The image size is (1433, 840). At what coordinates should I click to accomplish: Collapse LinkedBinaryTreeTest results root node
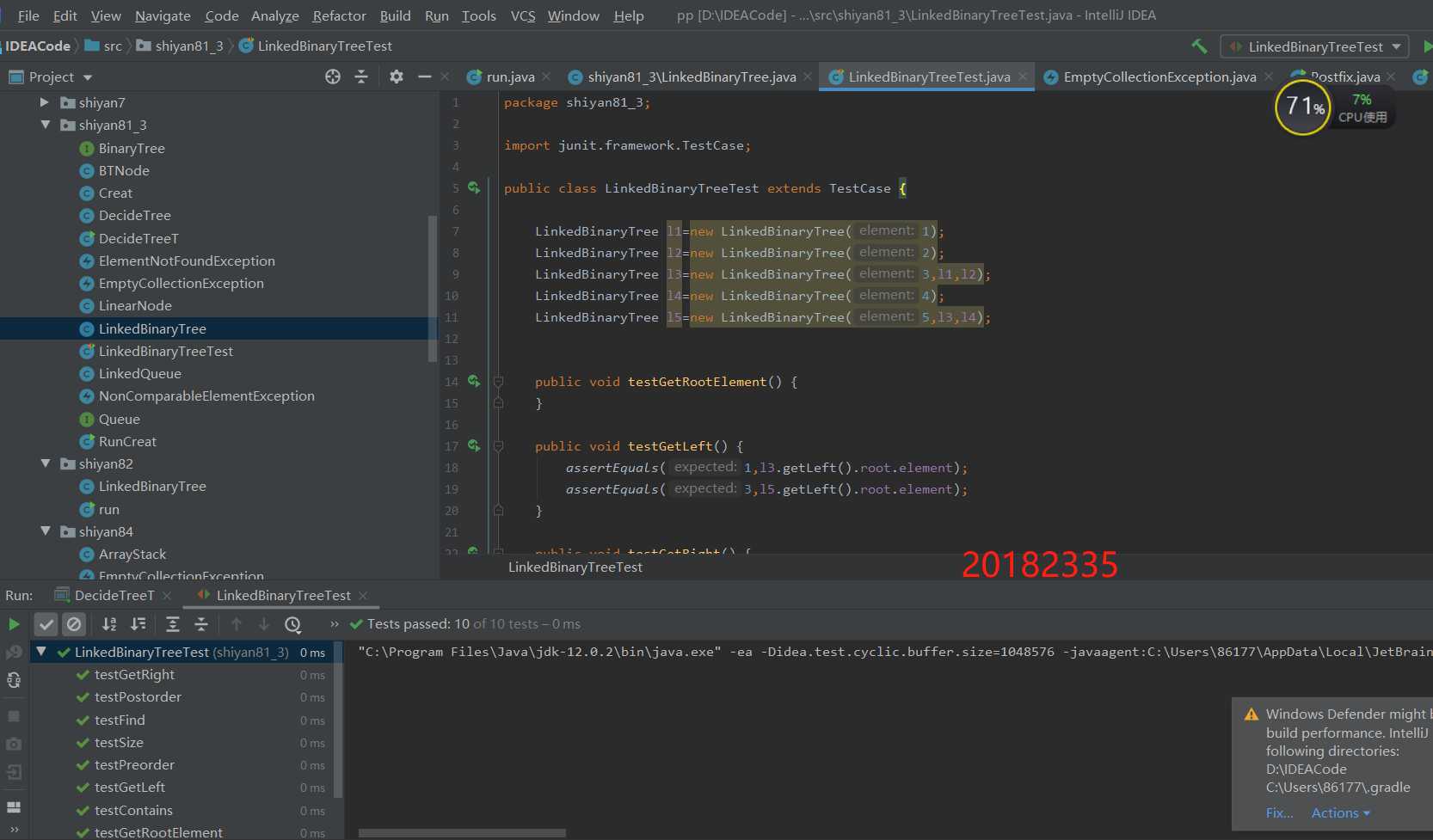tap(40, 652)
